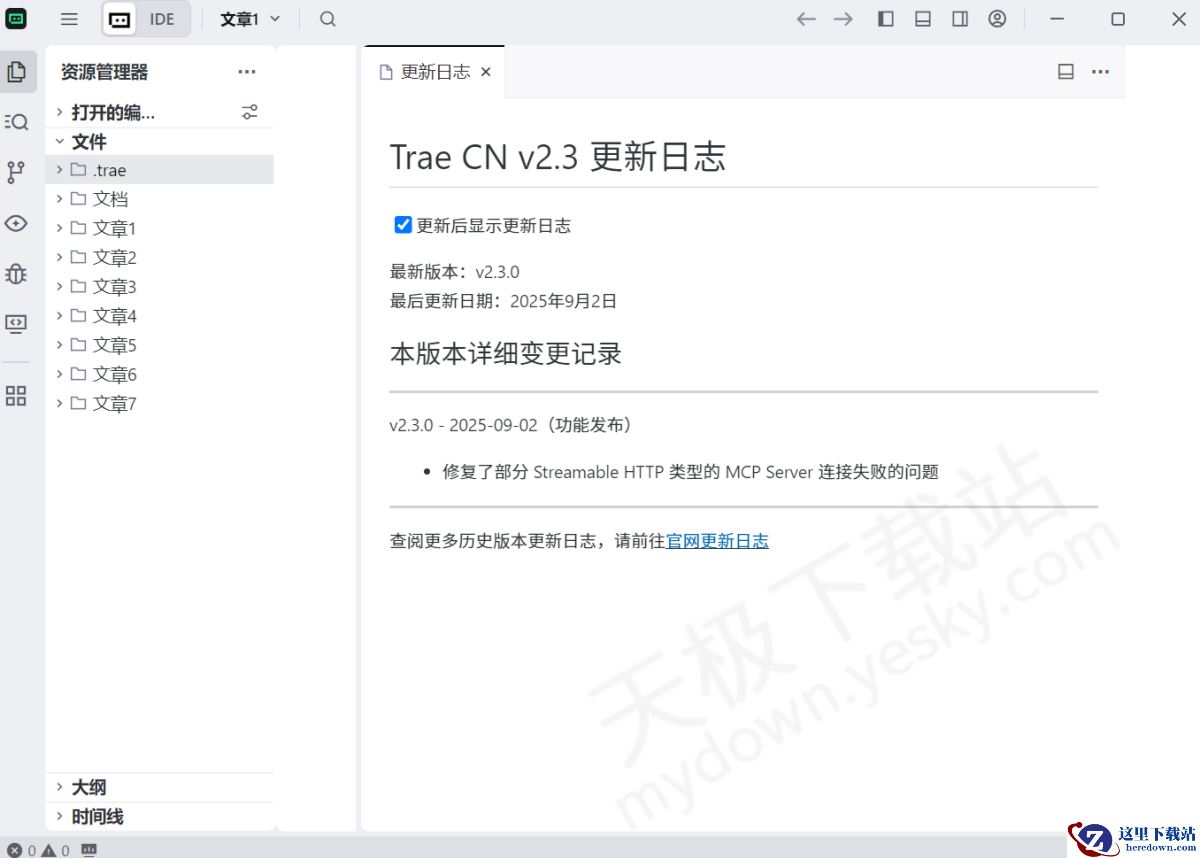Image resolution: width=1200 pixels, height=858 pixels.
Task: Open the 文章1 workspace dropdown
Action: [249, 18]
